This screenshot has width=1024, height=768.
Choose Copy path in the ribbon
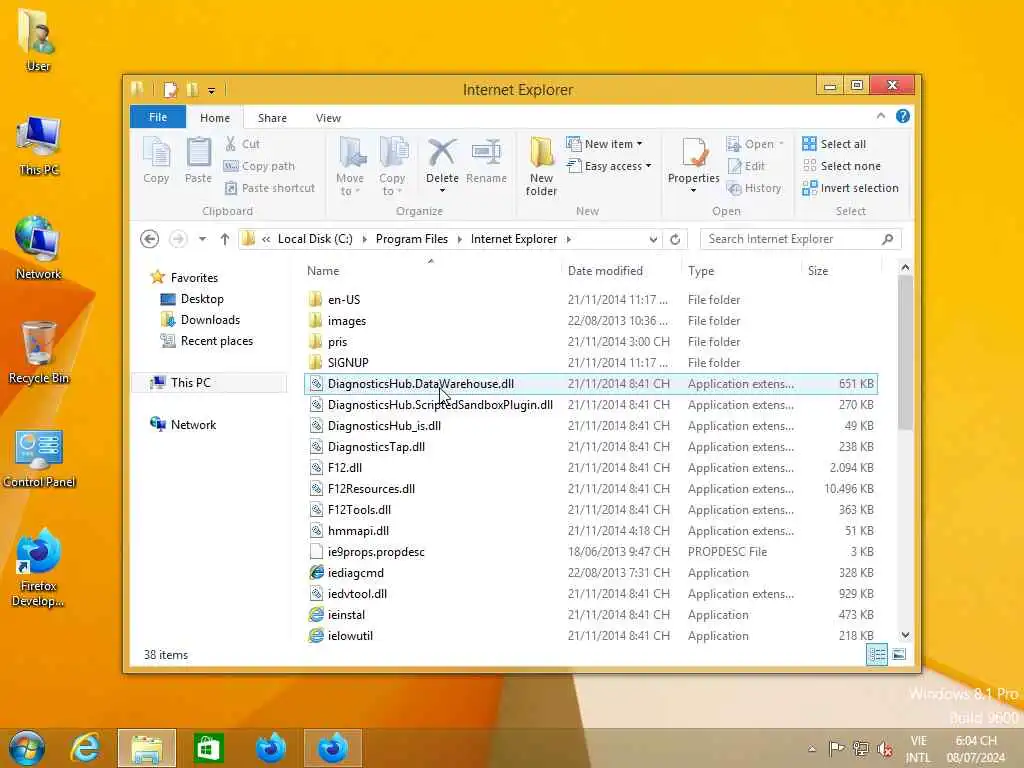(259, 166)
